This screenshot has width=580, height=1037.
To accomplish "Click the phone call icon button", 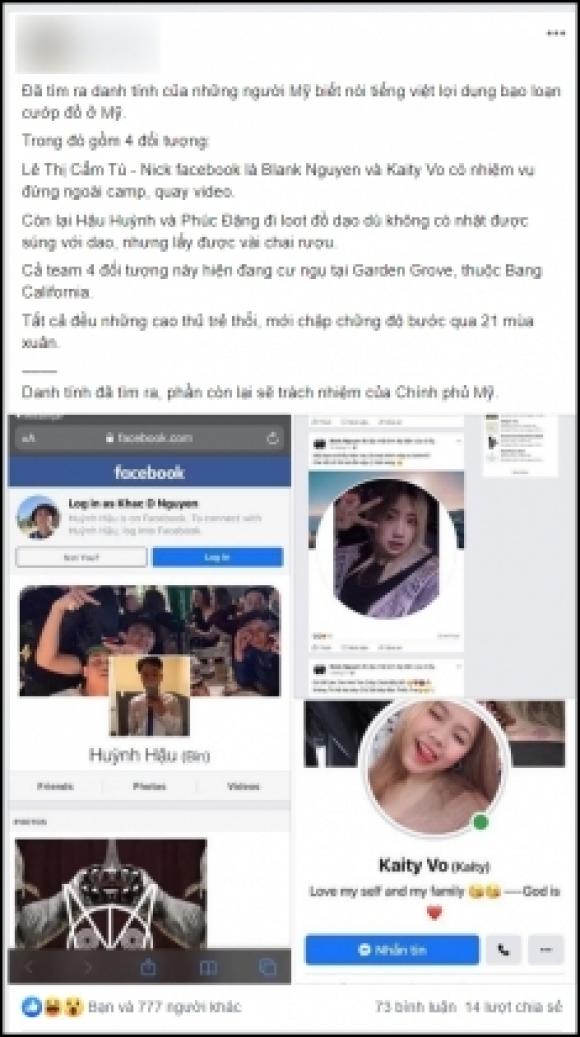I will click(503, 950).
